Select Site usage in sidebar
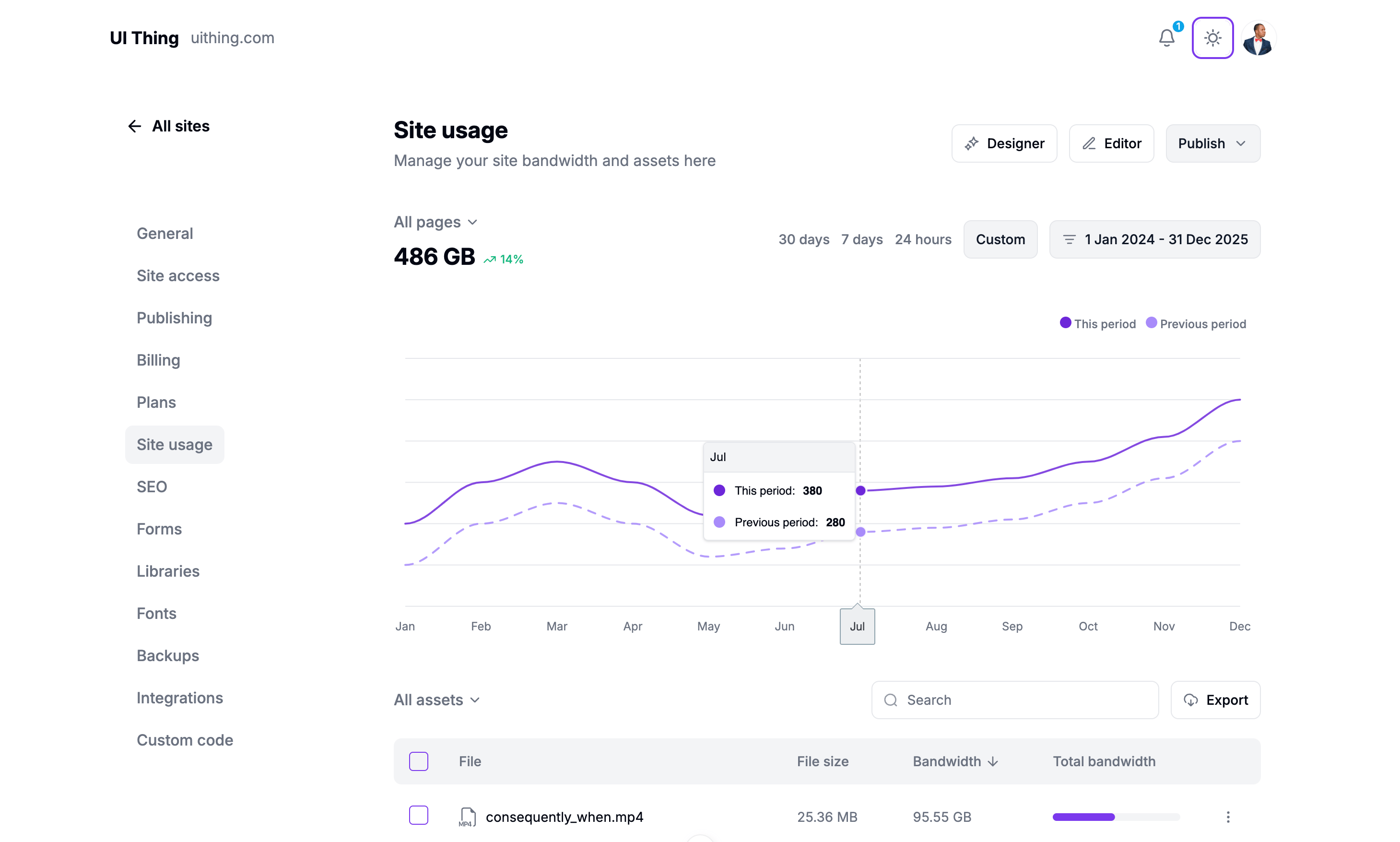Viewport: 1400px width, 842px height. [175, 445]
